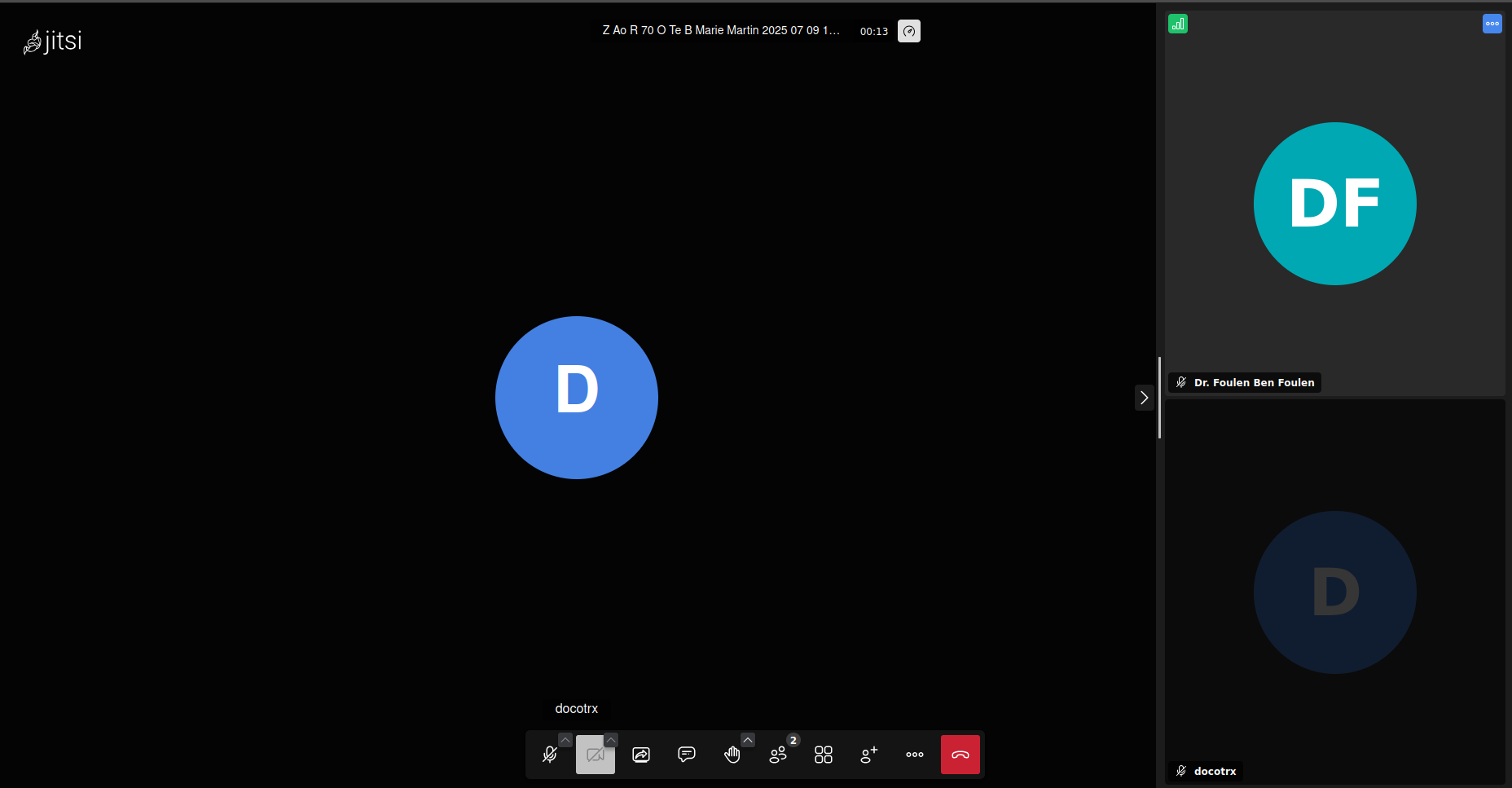Open the participants list
The height and width of the screenshot is (788, 1512).
(x=778, y=755)
